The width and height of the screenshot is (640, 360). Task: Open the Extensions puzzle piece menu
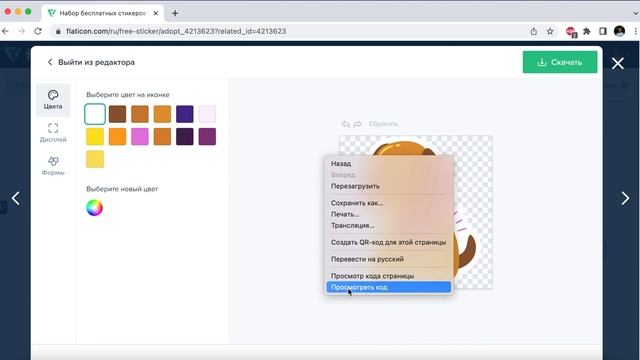pyautogui.click(x=587, y=31)
